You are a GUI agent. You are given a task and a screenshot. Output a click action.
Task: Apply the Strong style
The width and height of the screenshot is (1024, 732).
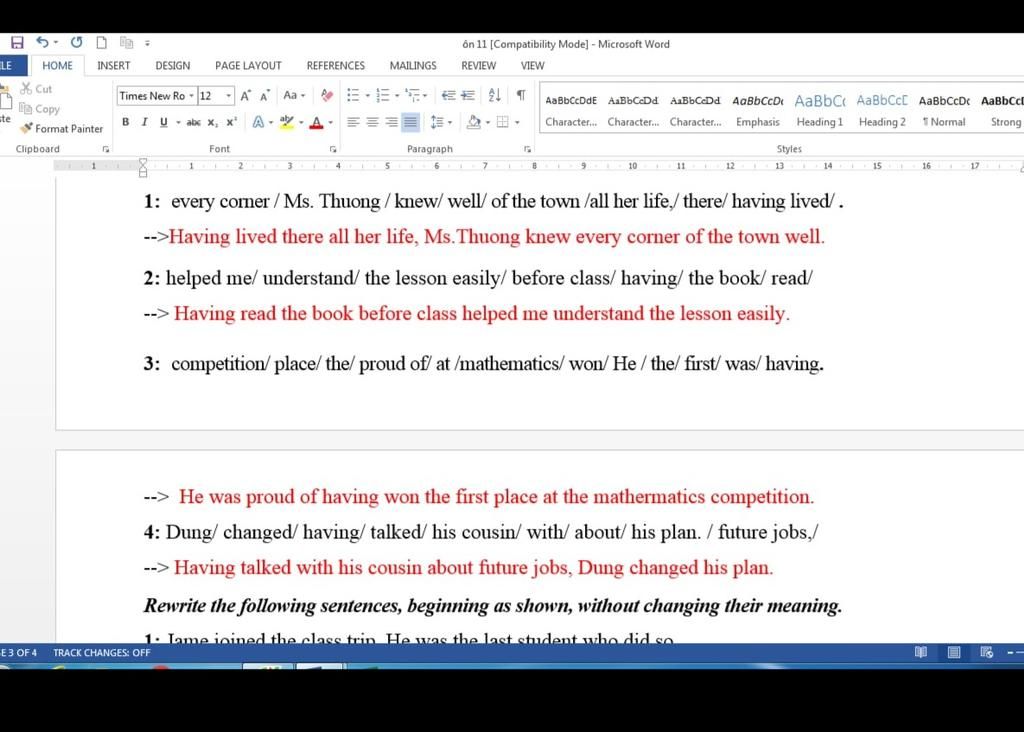(1002, 110)
